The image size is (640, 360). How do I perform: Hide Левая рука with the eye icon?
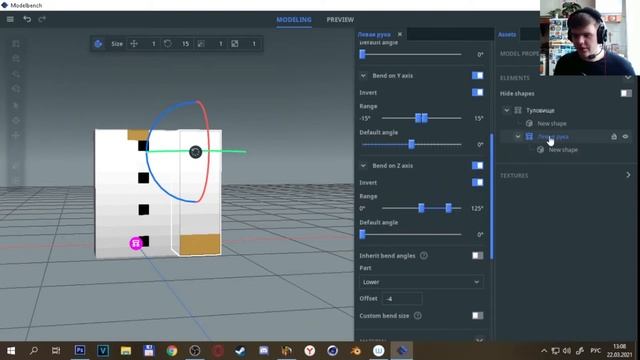click(625, 136)
